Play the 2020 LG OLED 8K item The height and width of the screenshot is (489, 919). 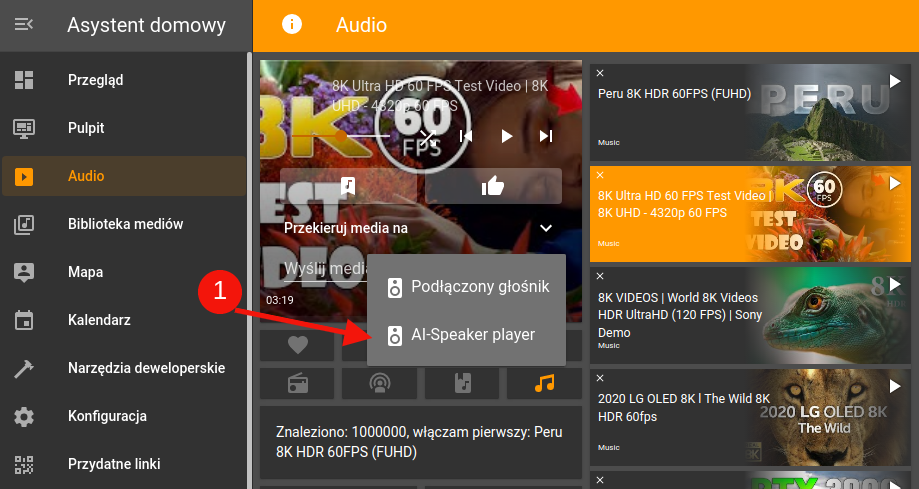[x=895, y=386]
